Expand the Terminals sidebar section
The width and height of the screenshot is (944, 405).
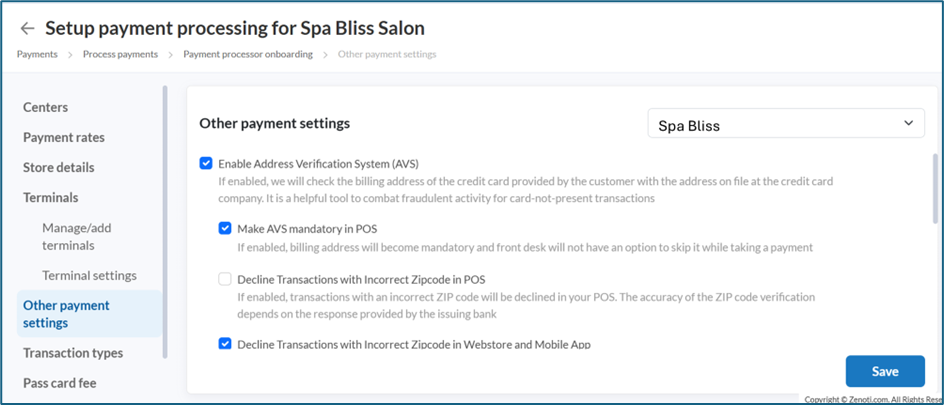point(51,197)
